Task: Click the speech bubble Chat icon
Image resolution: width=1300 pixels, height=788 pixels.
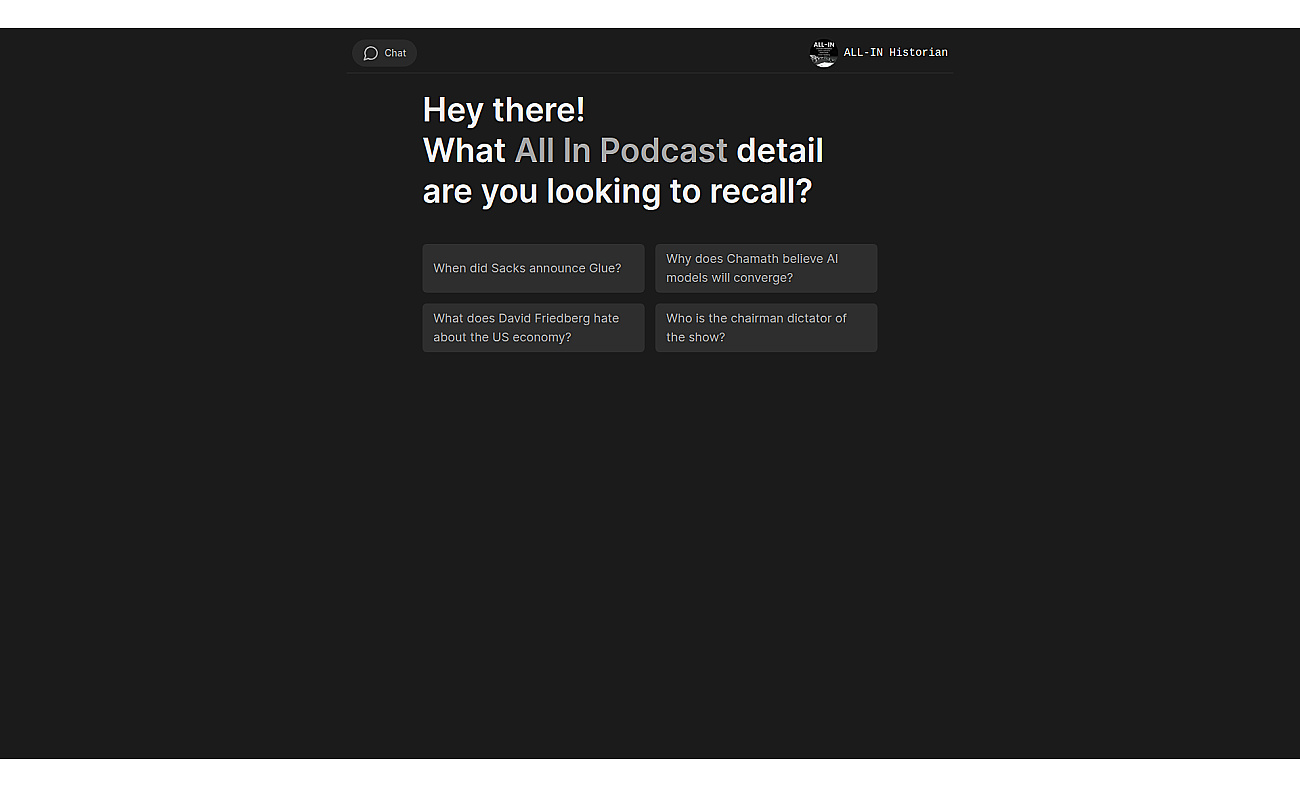Action: point(371,53)
